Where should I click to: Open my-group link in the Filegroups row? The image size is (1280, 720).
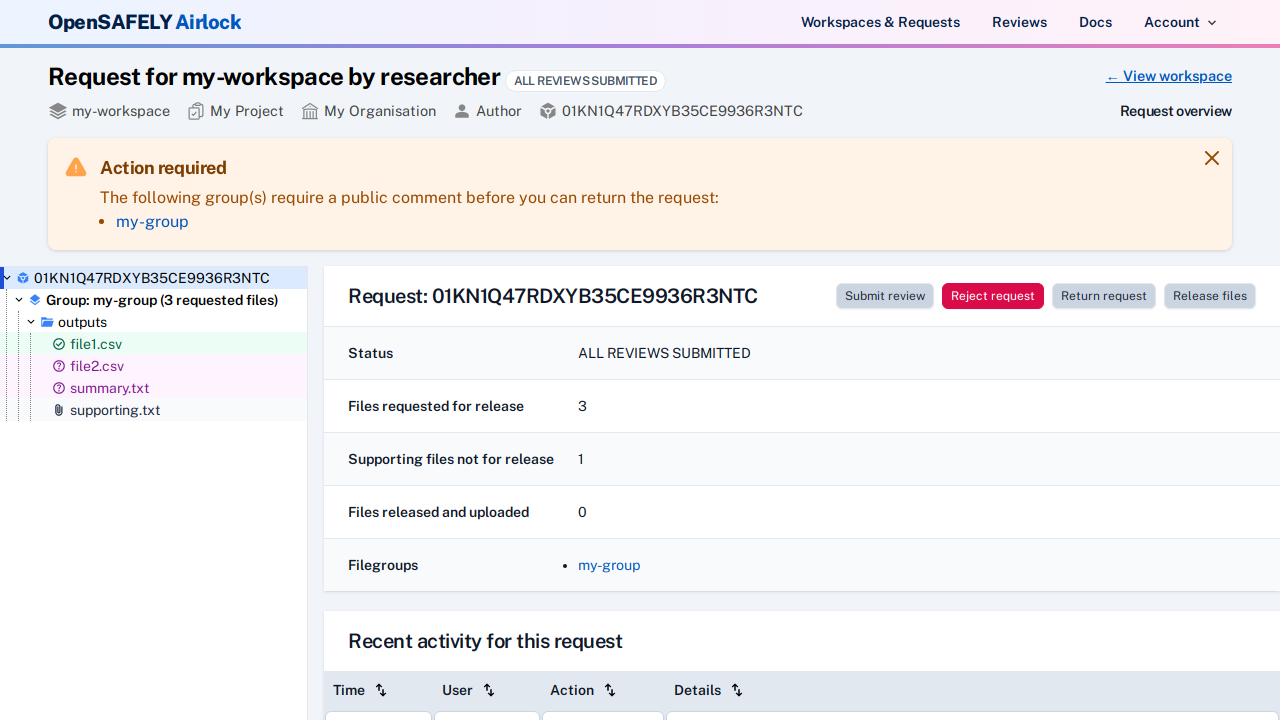609,565
